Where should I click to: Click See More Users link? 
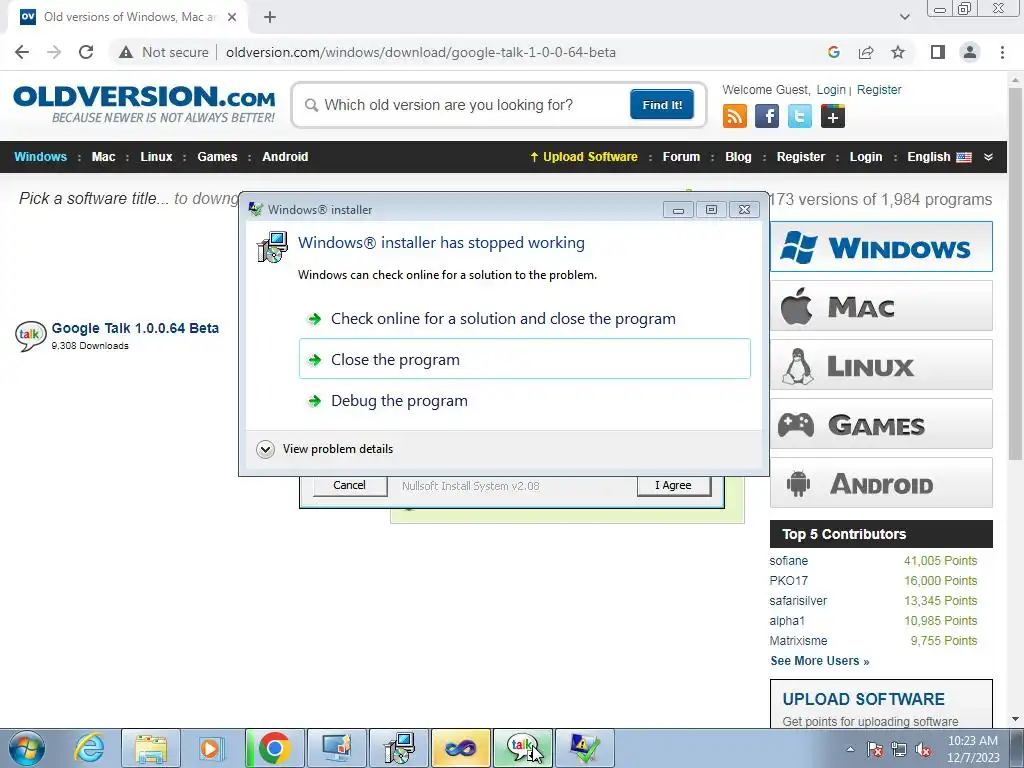point(820,661)
